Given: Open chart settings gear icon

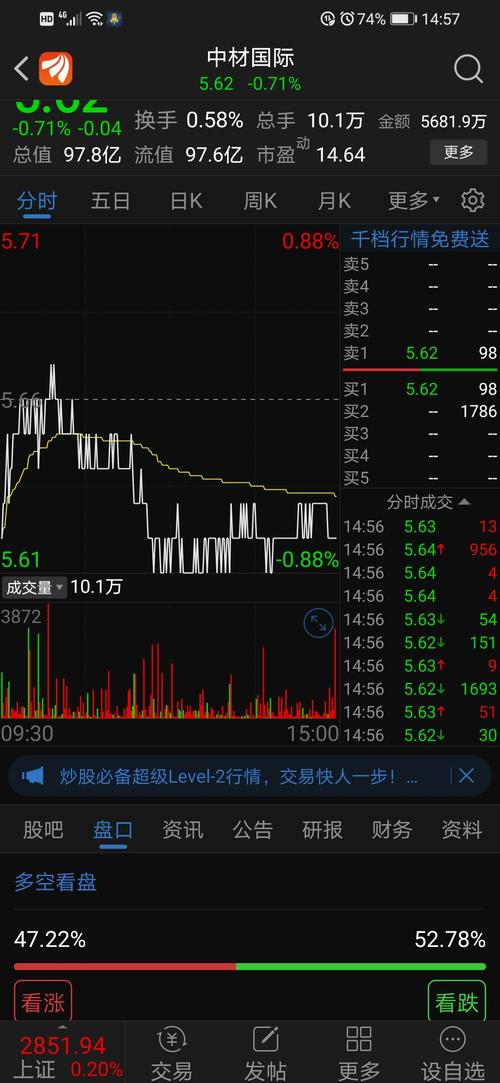Looking at the screenshot, I should point(472,200).
